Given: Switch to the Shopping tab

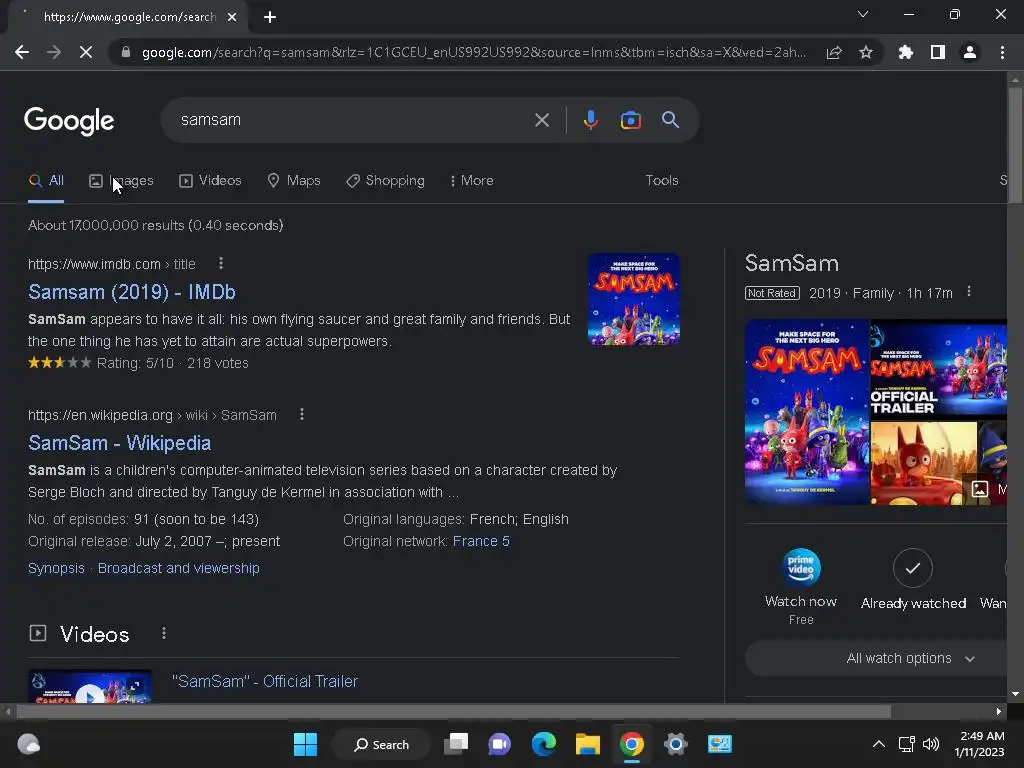Looking at the screenshot, I should [x=385, y=181].
